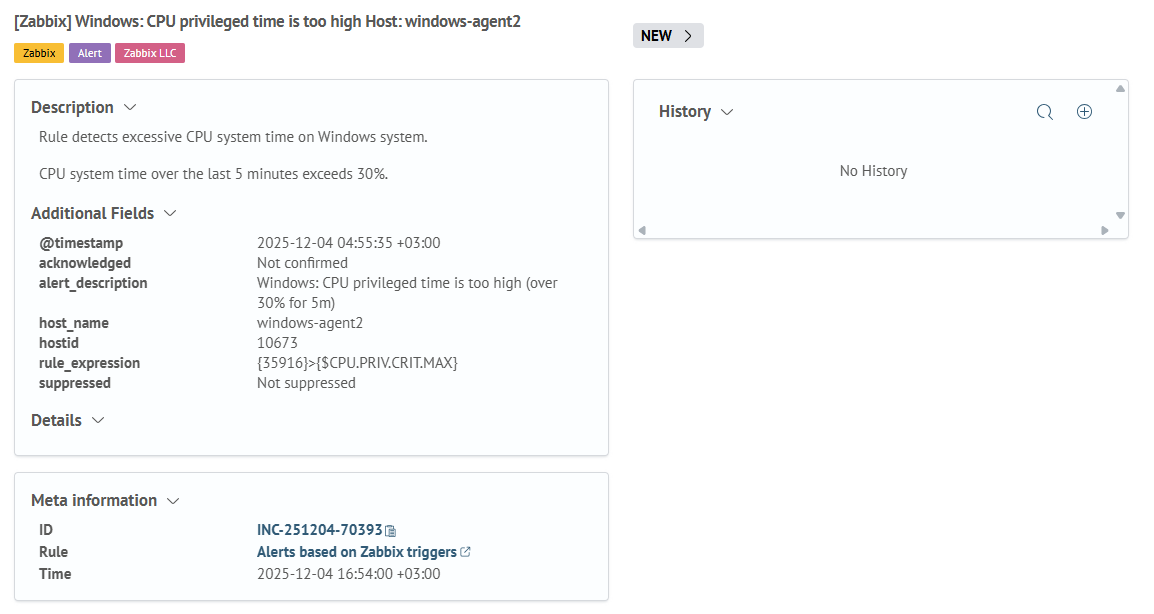Copy the incident ID INC-251204-70393
The height and width of the screenshot is (614, 1154).
(392, 531)
